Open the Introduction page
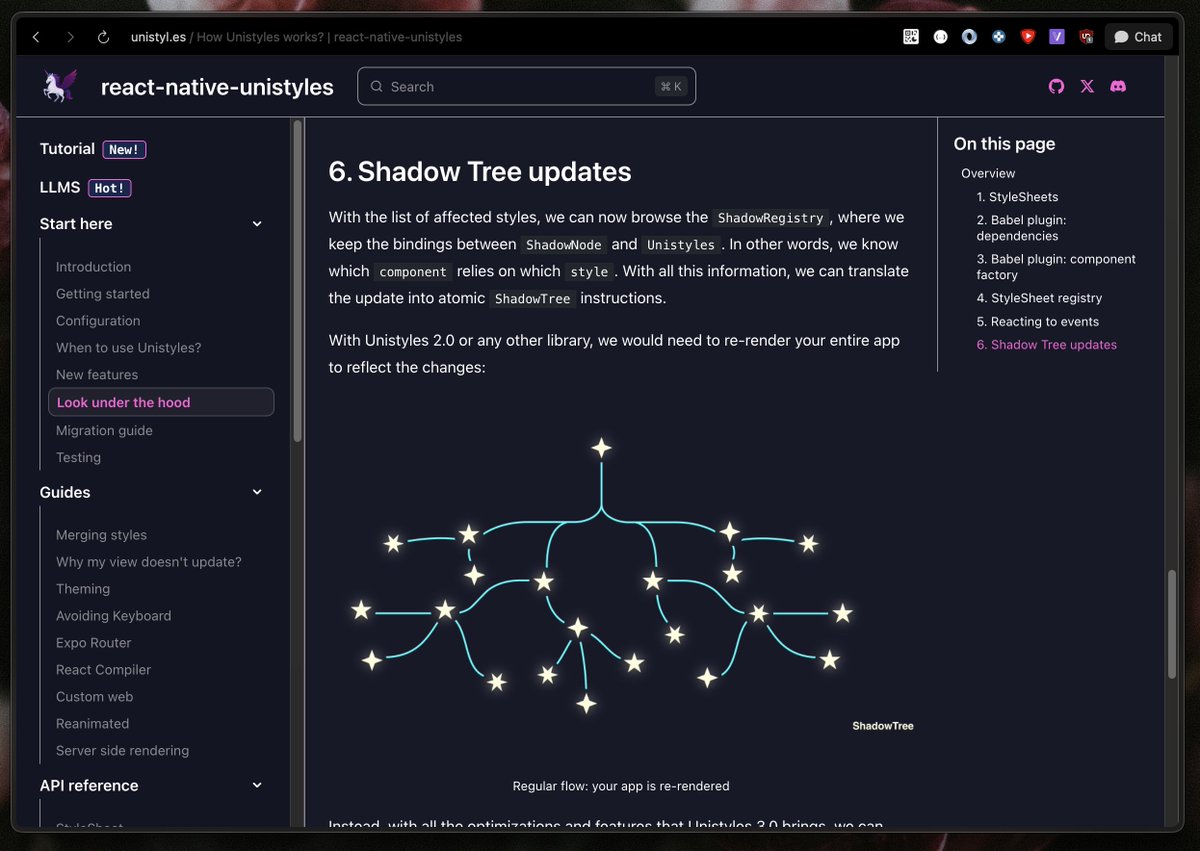 pos(93,267)
